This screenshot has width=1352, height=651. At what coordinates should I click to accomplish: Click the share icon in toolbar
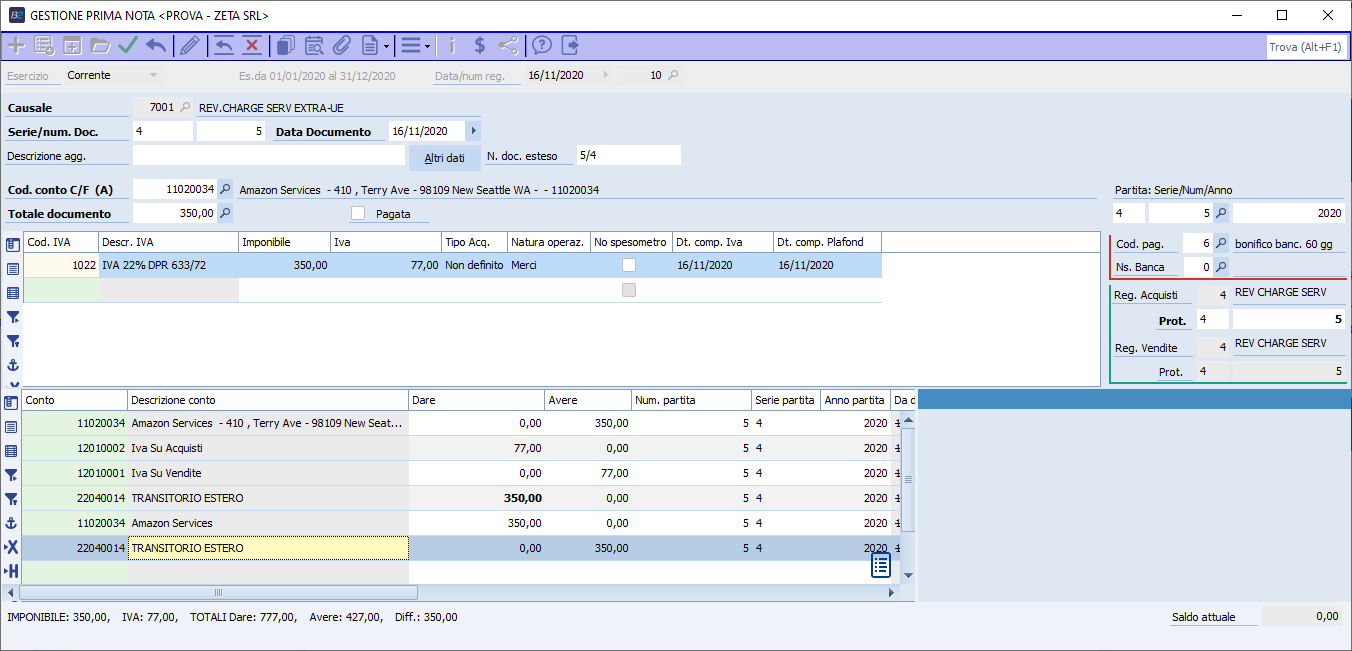tap(508, 45)
